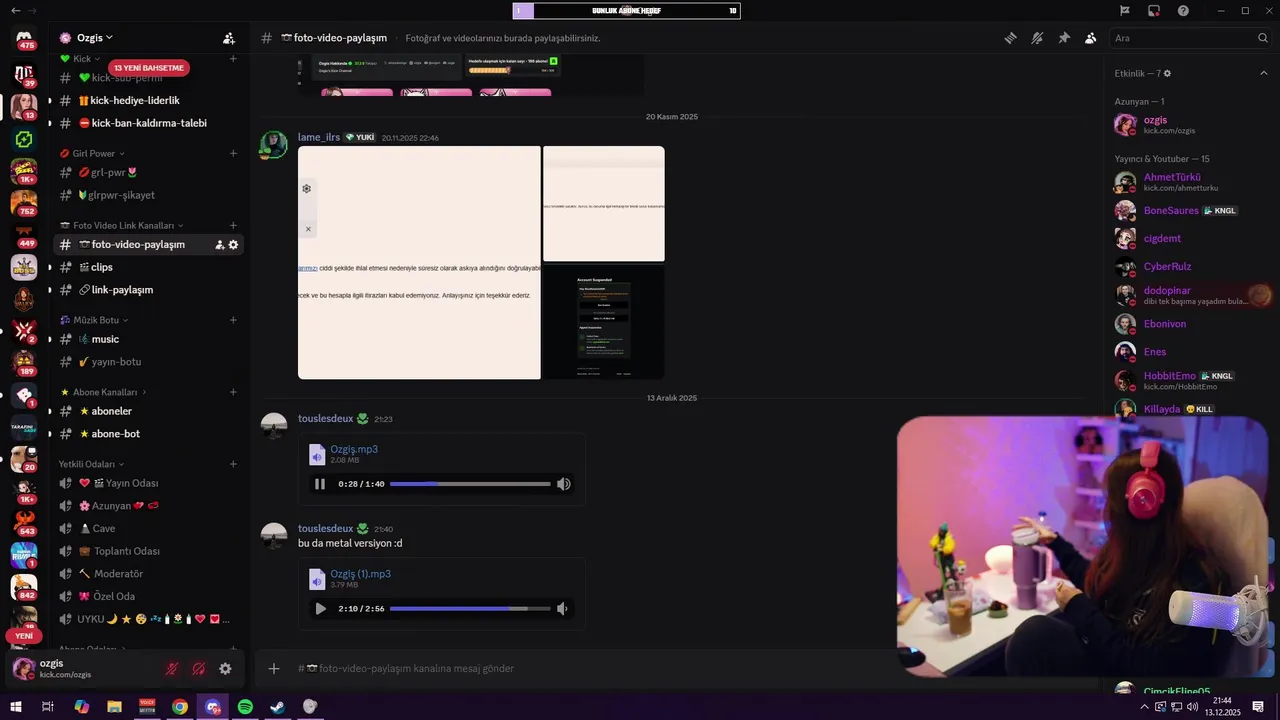Toggle channel notification mute bell
1280x720 pixels.
(x=1037, y=38)
